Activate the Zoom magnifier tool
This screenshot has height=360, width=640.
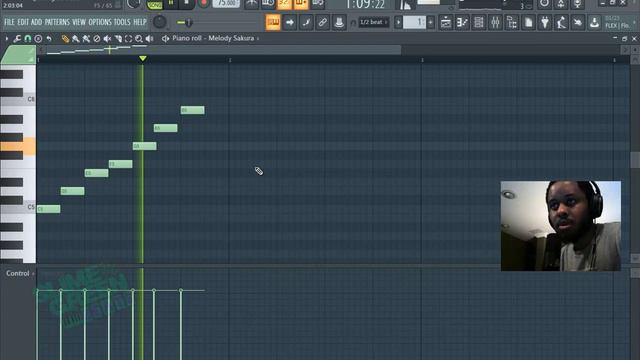(139, 39)
